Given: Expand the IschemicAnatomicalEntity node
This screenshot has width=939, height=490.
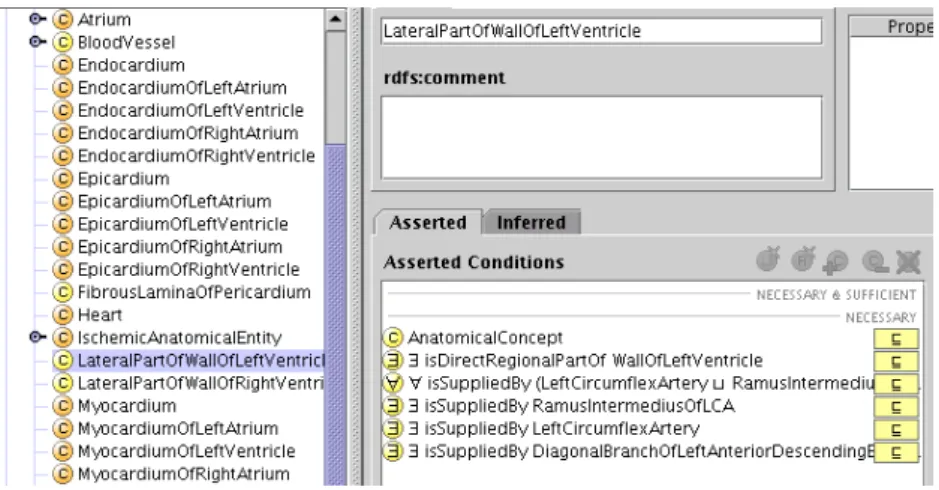Looking at the screenshot, I should point(37,337).
